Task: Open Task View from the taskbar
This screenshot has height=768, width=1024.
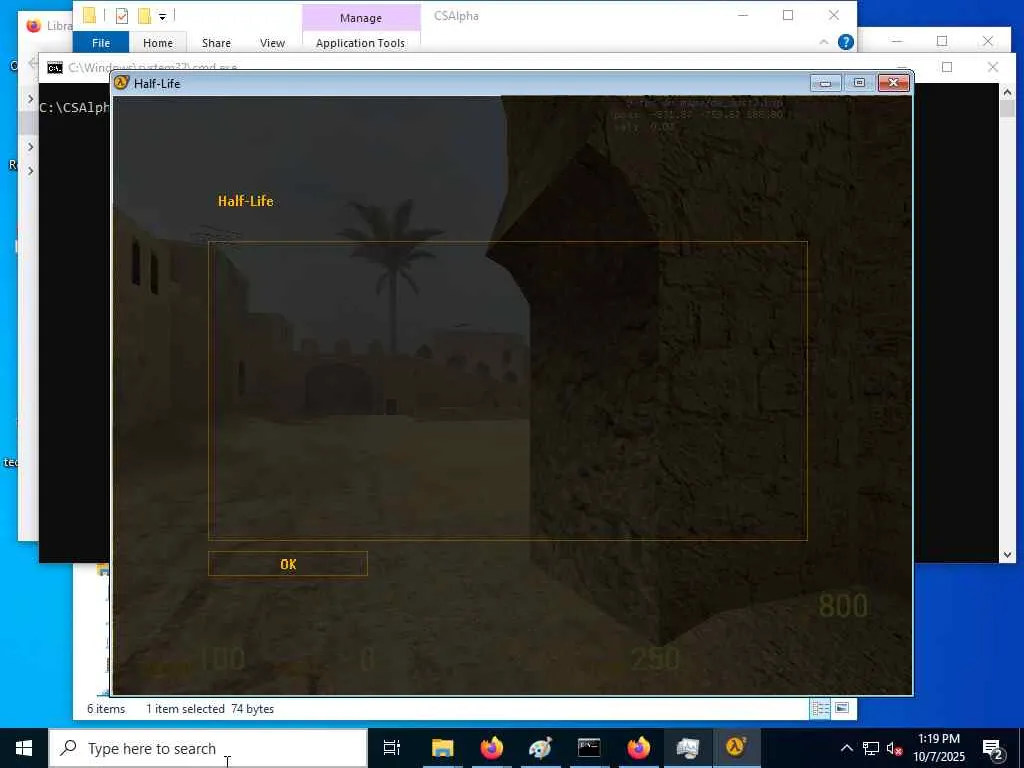Action: [x=392, y=748]
